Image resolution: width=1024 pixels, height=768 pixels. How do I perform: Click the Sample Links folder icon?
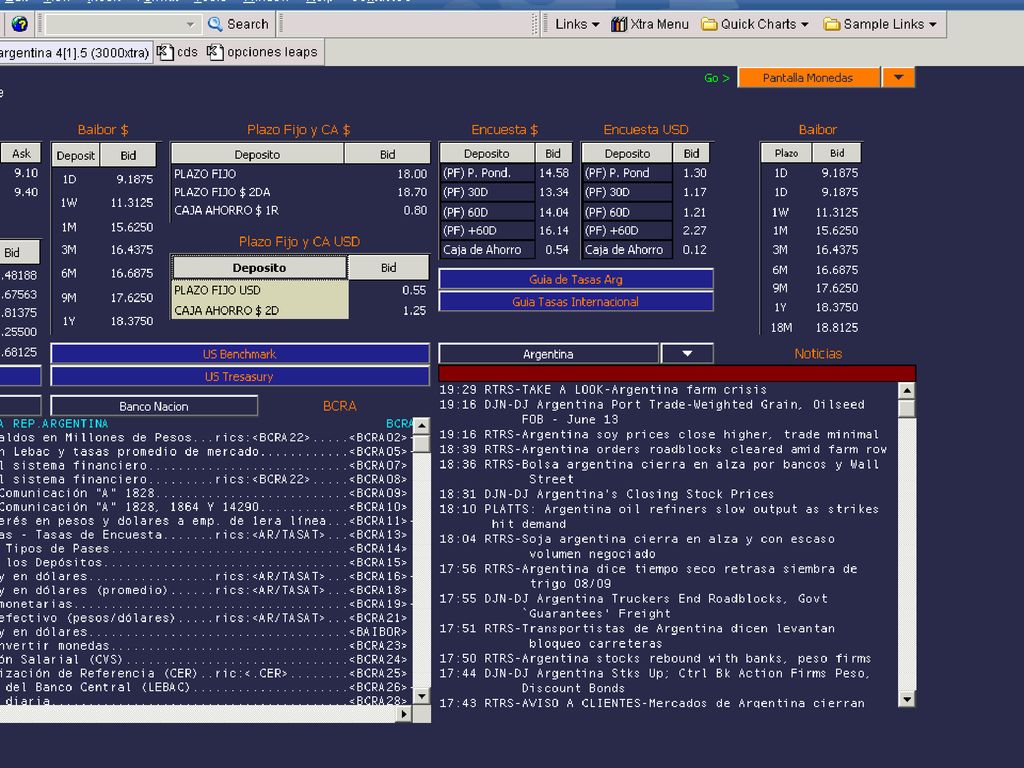tap(831, 24)
